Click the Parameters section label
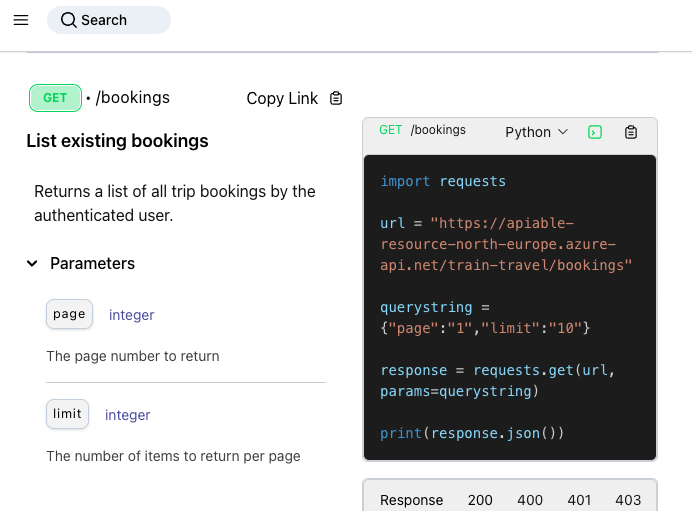 pos(92,263)
